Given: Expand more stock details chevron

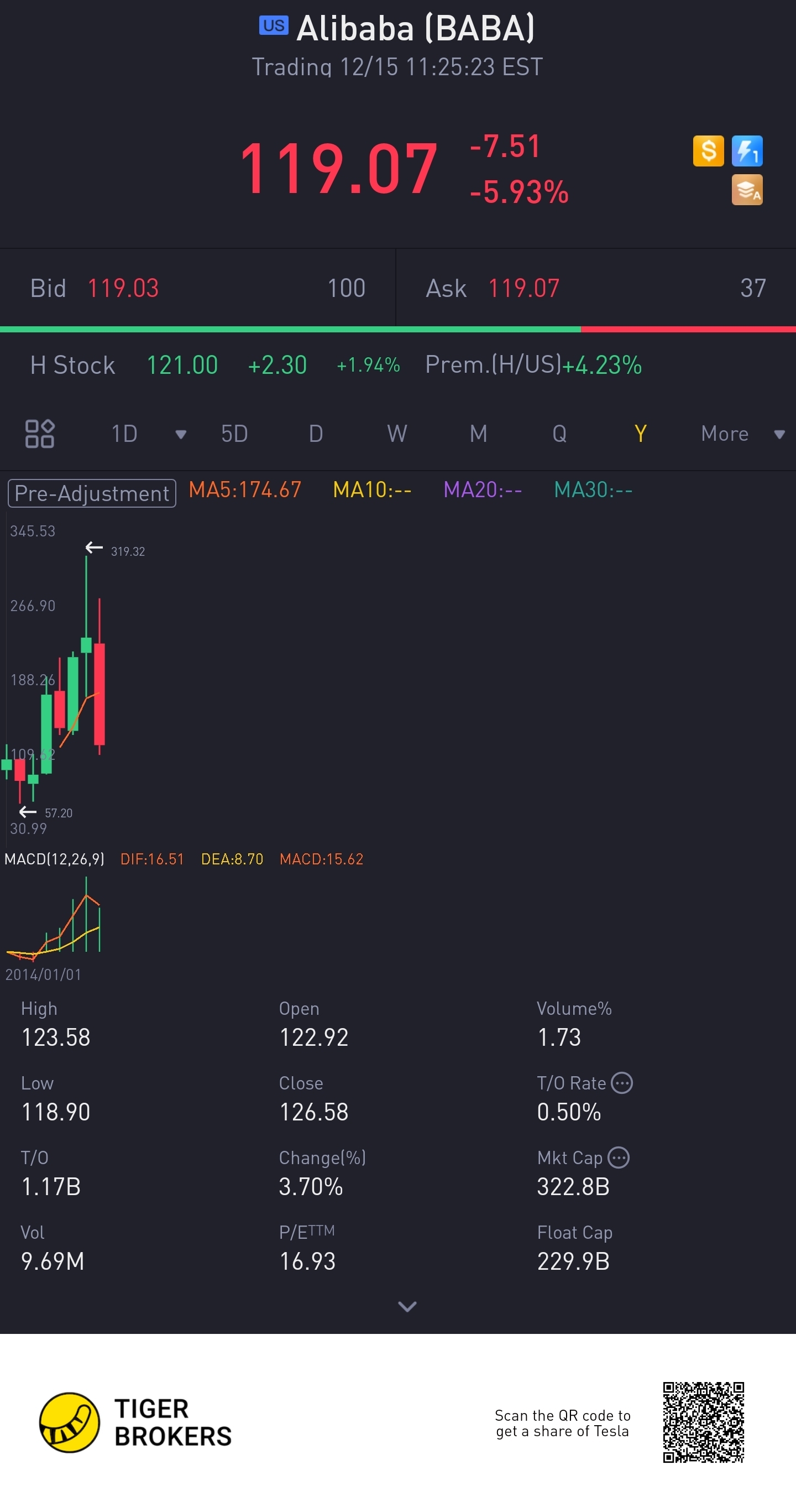Looking at the screenshot, I should point(407,1307).
